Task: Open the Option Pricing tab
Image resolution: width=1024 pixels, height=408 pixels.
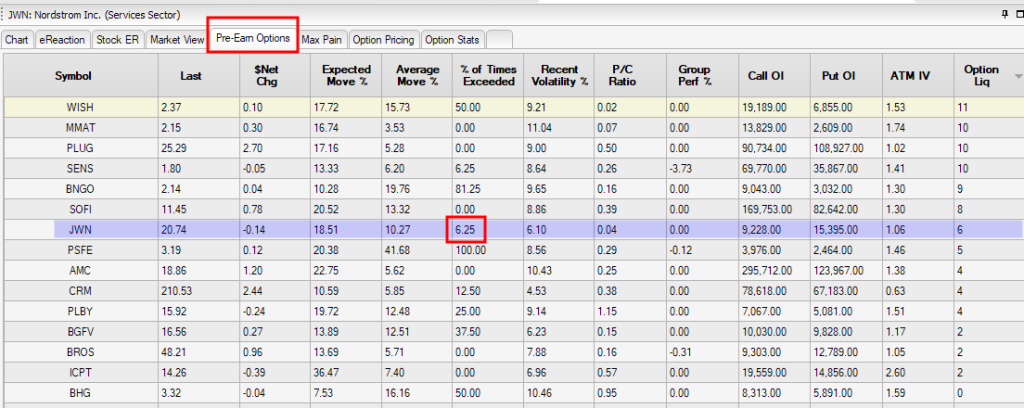Action: [383, 40]
